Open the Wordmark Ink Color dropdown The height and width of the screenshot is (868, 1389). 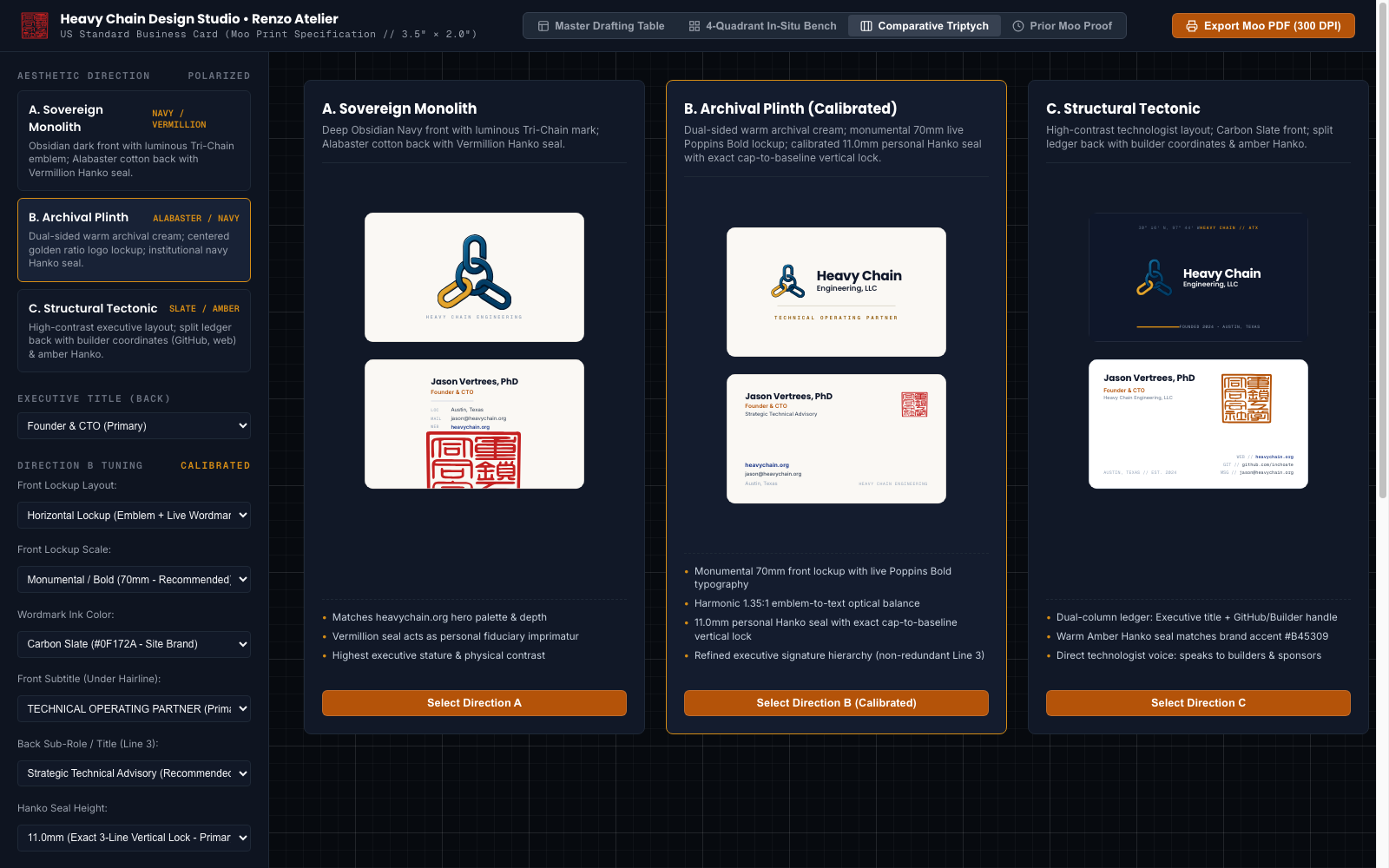tap(134, 644)
